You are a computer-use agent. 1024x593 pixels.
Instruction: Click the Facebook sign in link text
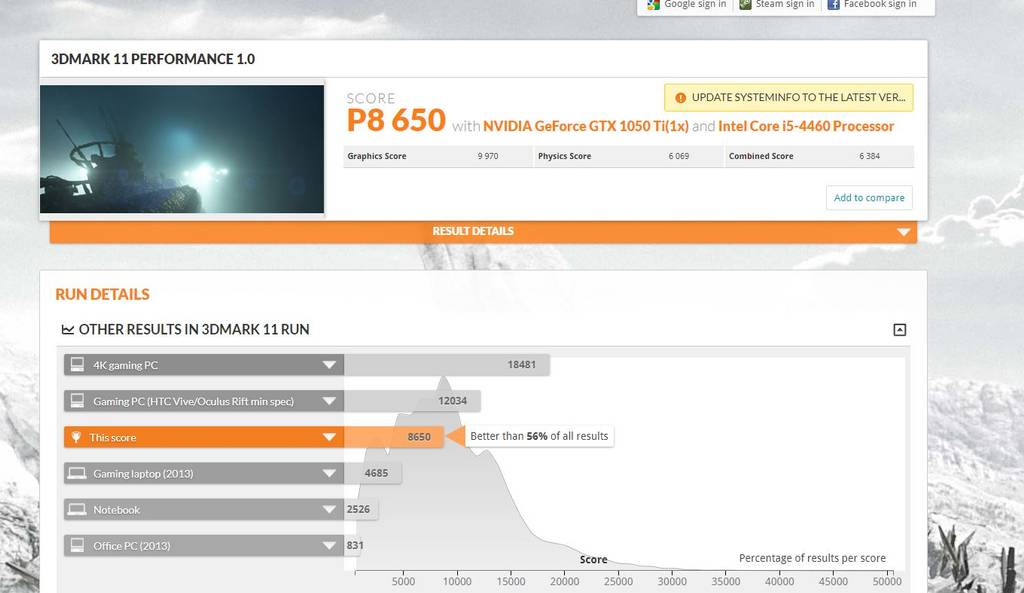(880, 5)
